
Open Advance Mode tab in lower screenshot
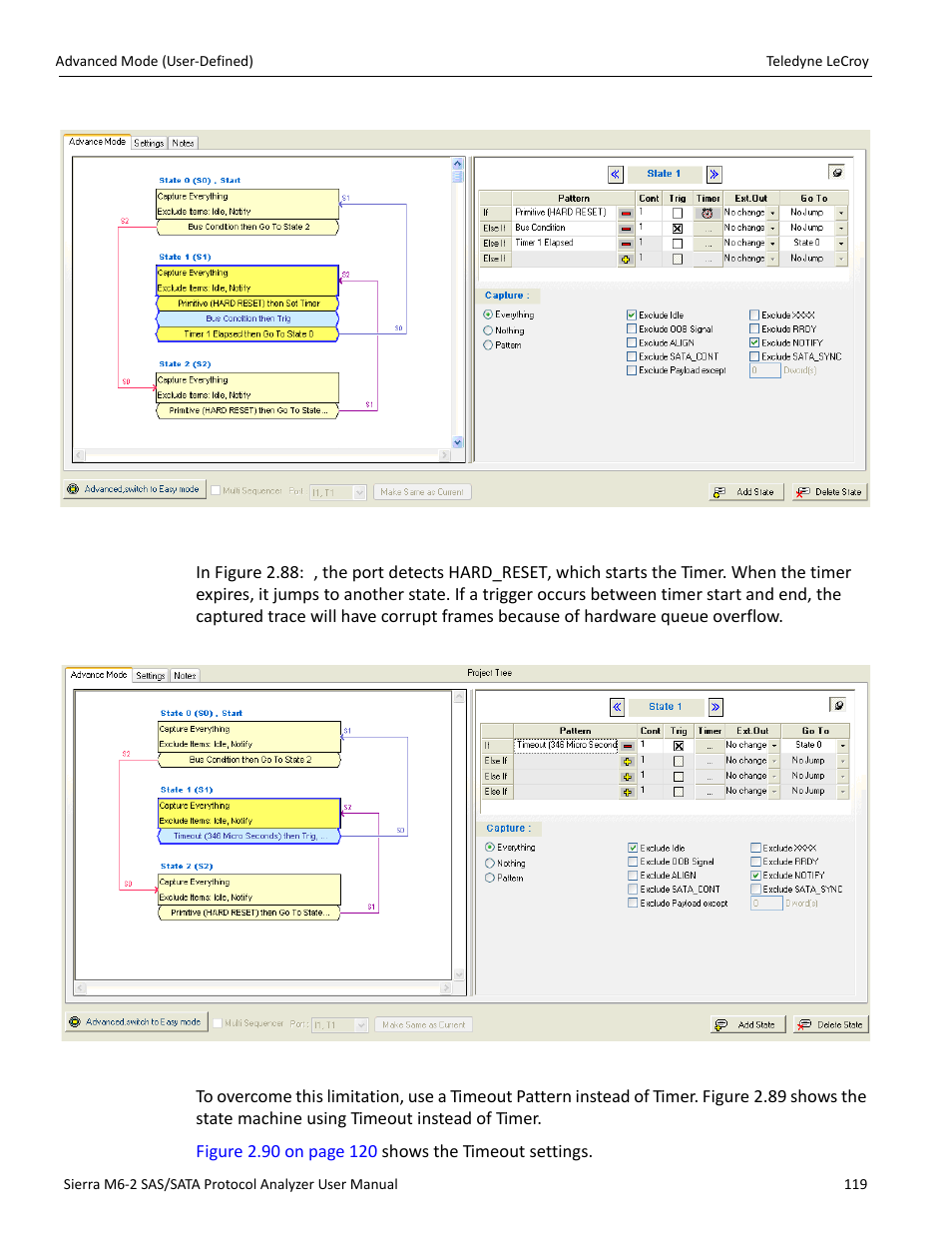point(99,675)
